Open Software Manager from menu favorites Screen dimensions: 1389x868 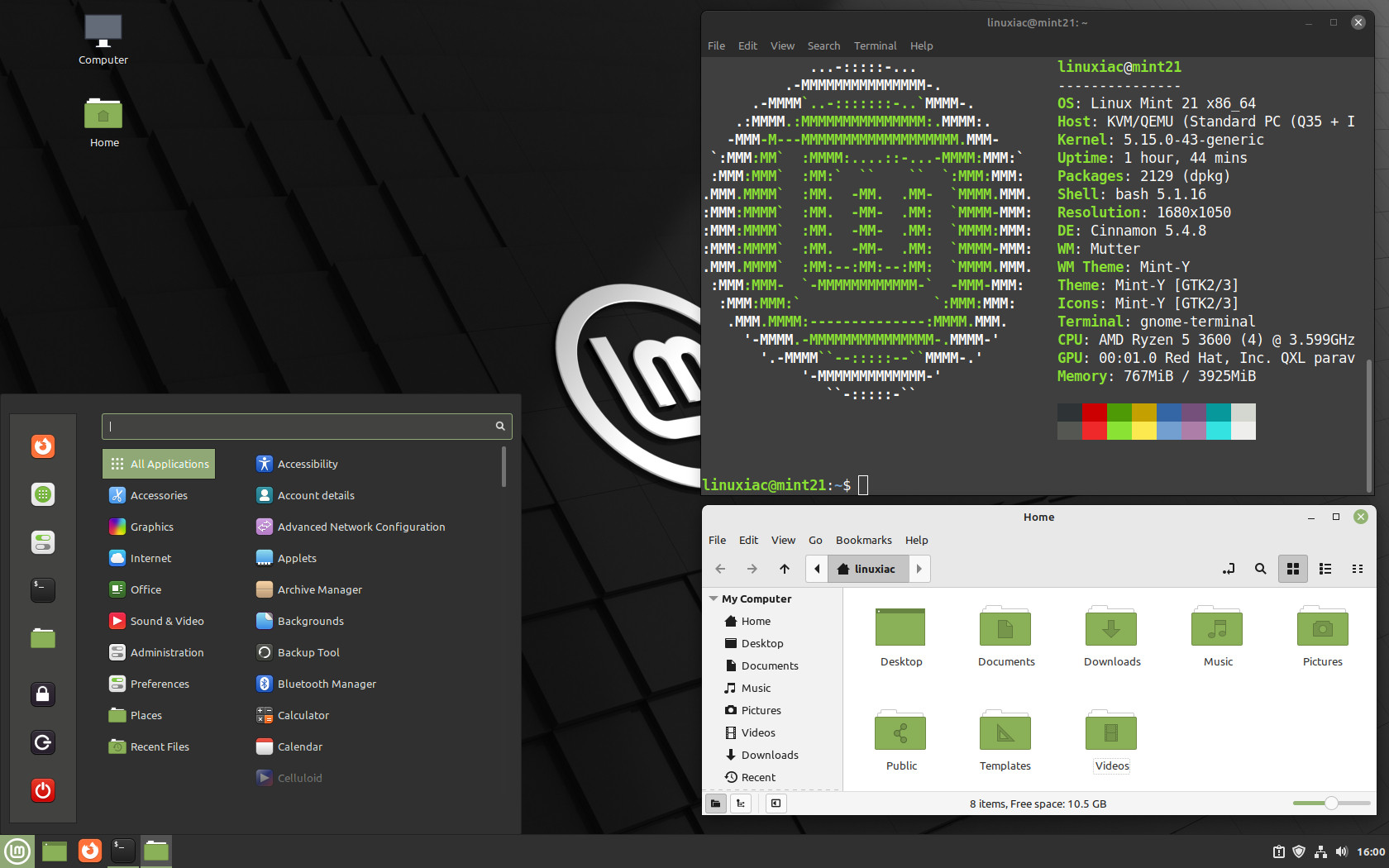pyautogui.click(x=43, y=494)
